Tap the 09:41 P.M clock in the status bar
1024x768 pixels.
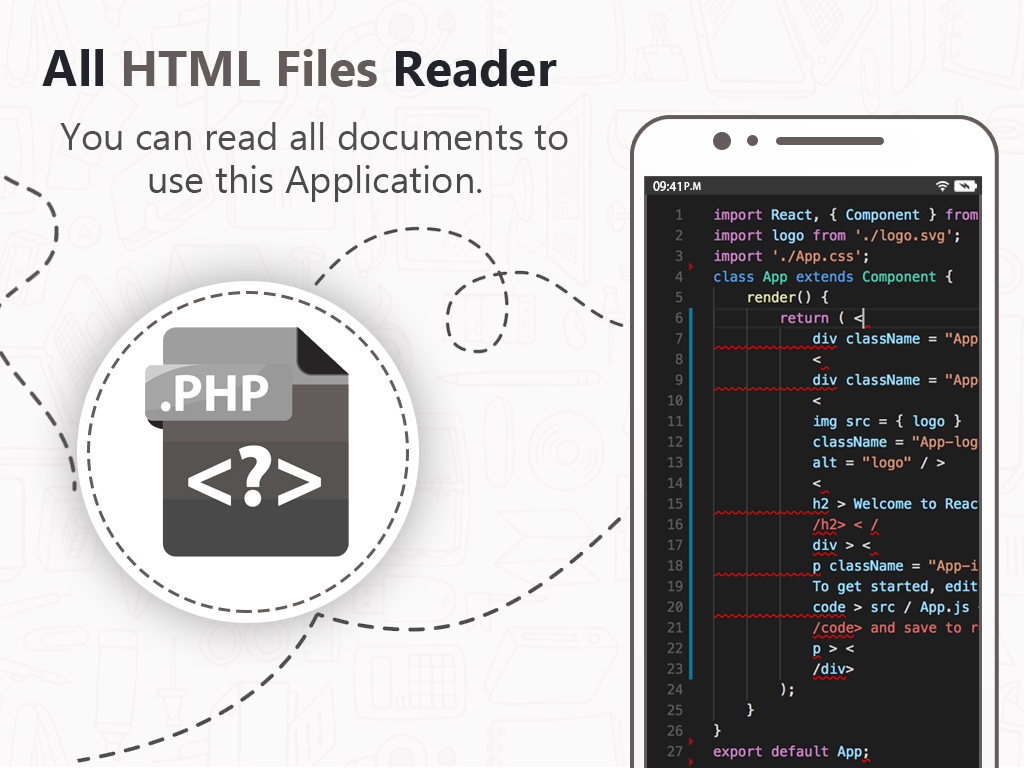pyautogui.click(x=677, y=187)
